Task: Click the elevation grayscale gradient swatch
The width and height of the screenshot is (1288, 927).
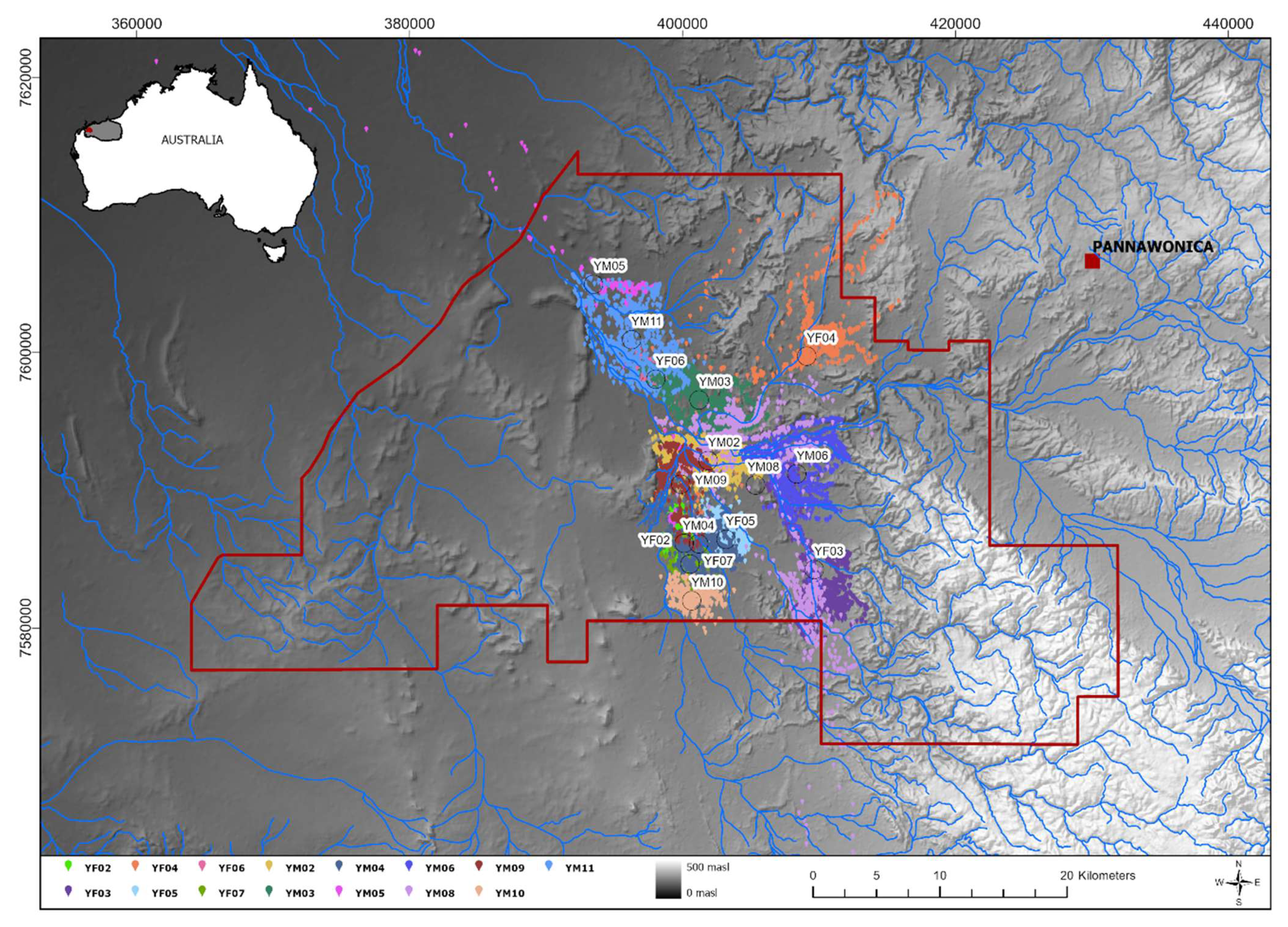Action: (x=667, y=880)
